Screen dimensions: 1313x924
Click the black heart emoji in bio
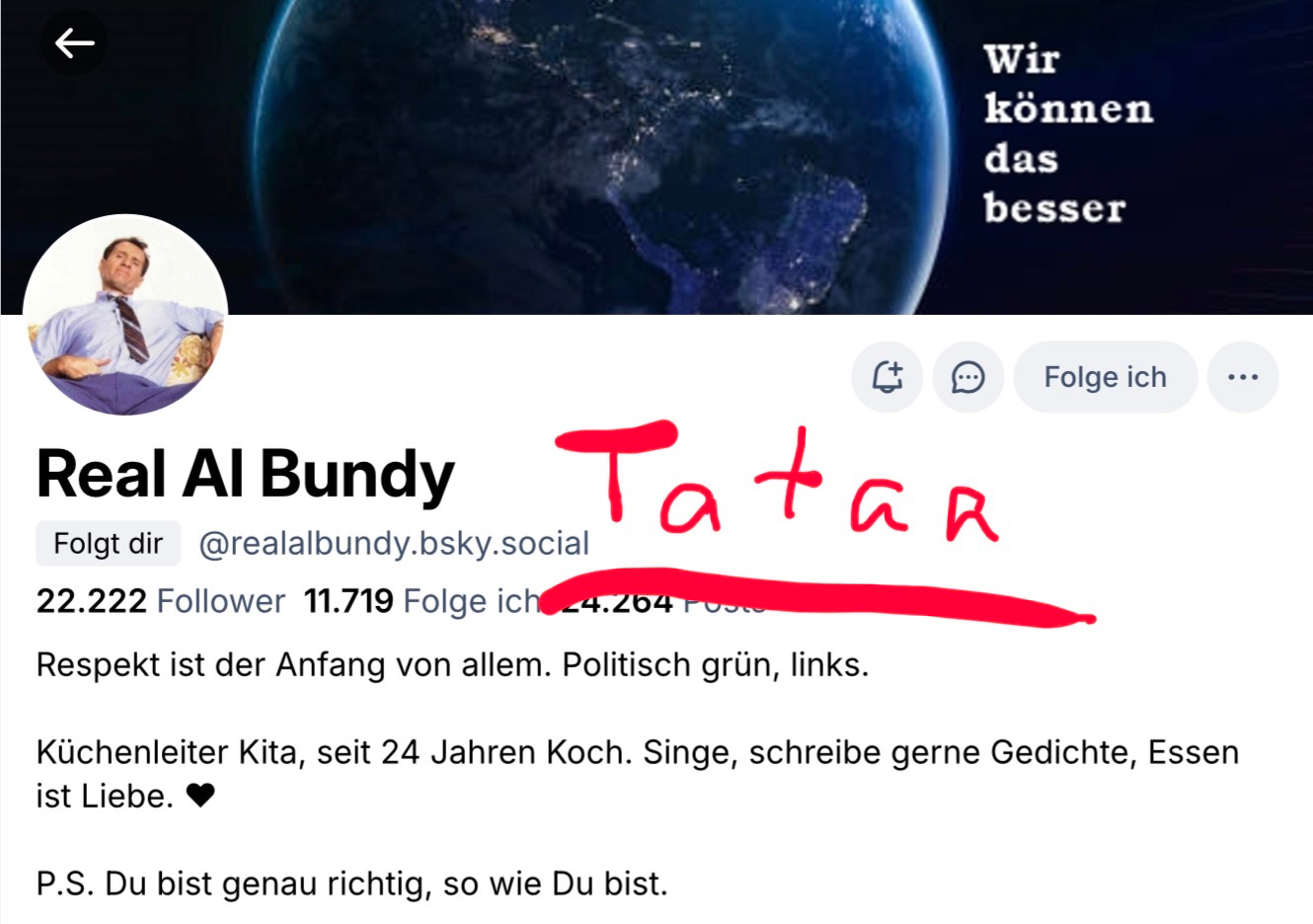coord(200,796)
